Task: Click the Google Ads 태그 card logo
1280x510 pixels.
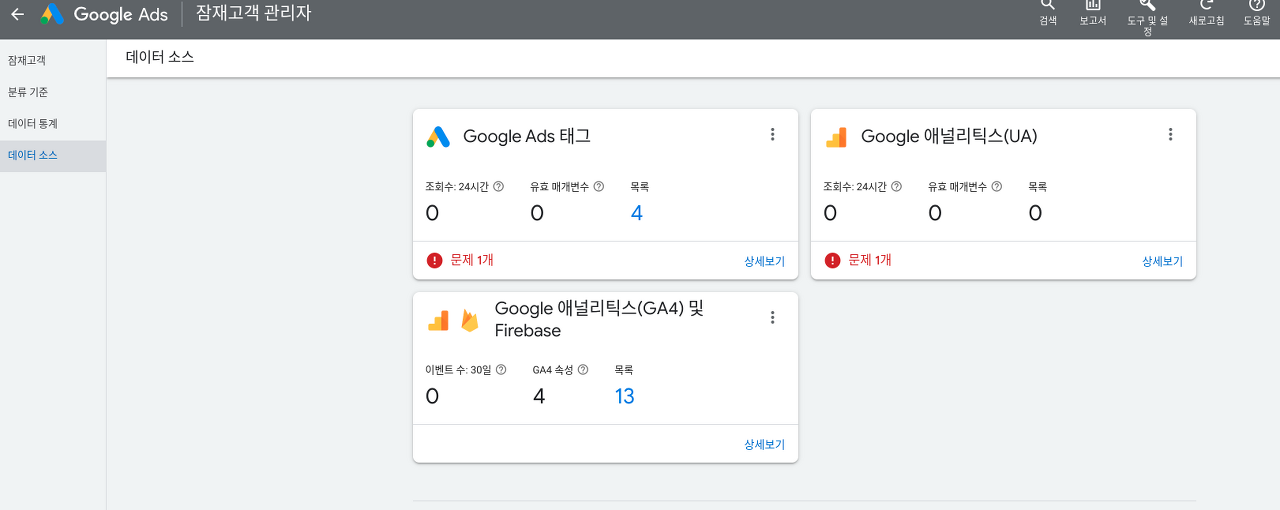Action: [438, 137]
